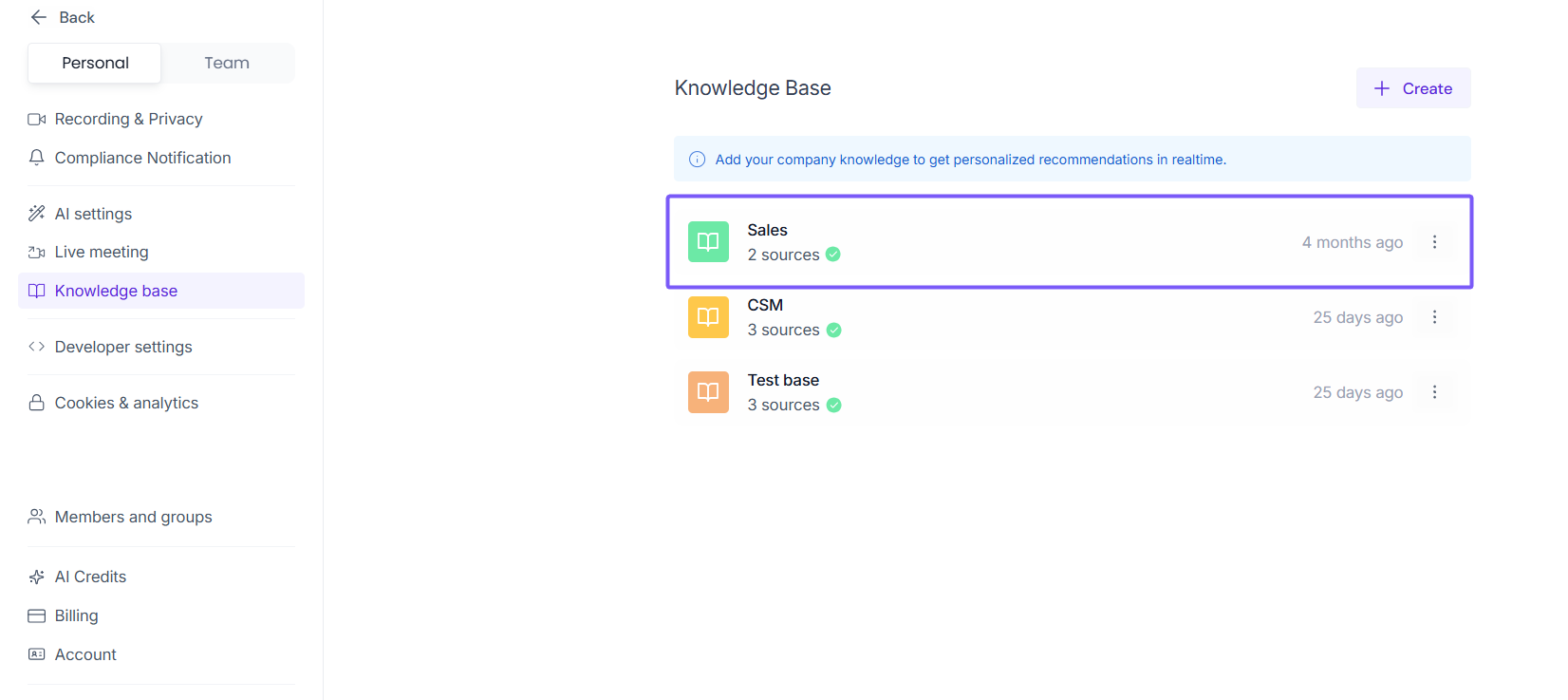Click the AI settings magic wand icon

[37, 214]
